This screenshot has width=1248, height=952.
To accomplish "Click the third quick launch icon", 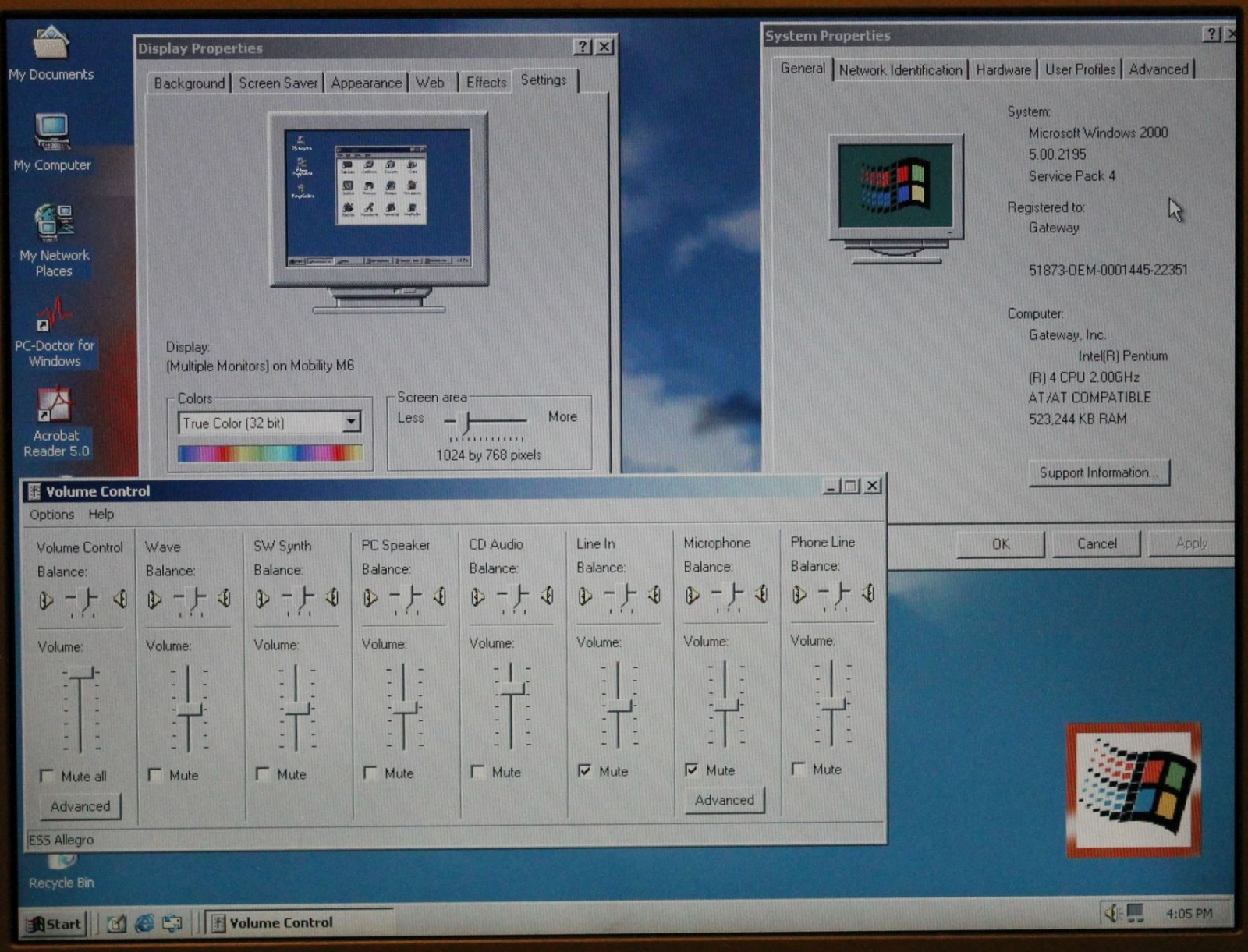I will tap(172, 923).
